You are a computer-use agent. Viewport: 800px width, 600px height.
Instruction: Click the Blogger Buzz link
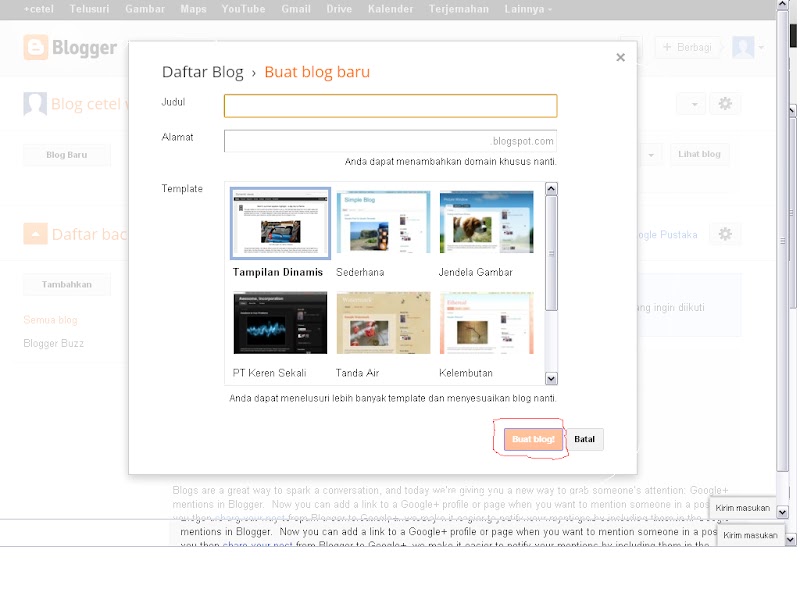click(x=54, y=343)
